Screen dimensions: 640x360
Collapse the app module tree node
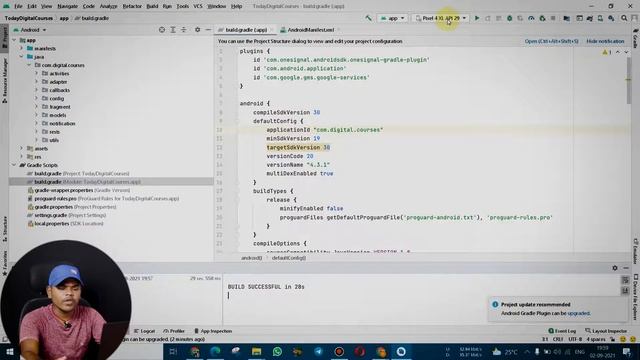pyautogui.click(x=15, y=40)
